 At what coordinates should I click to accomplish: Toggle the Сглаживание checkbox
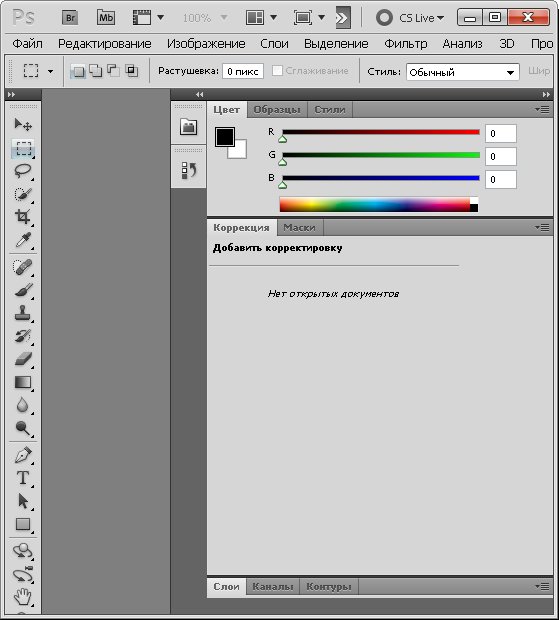pyautogui.click(x=278, y=71)
